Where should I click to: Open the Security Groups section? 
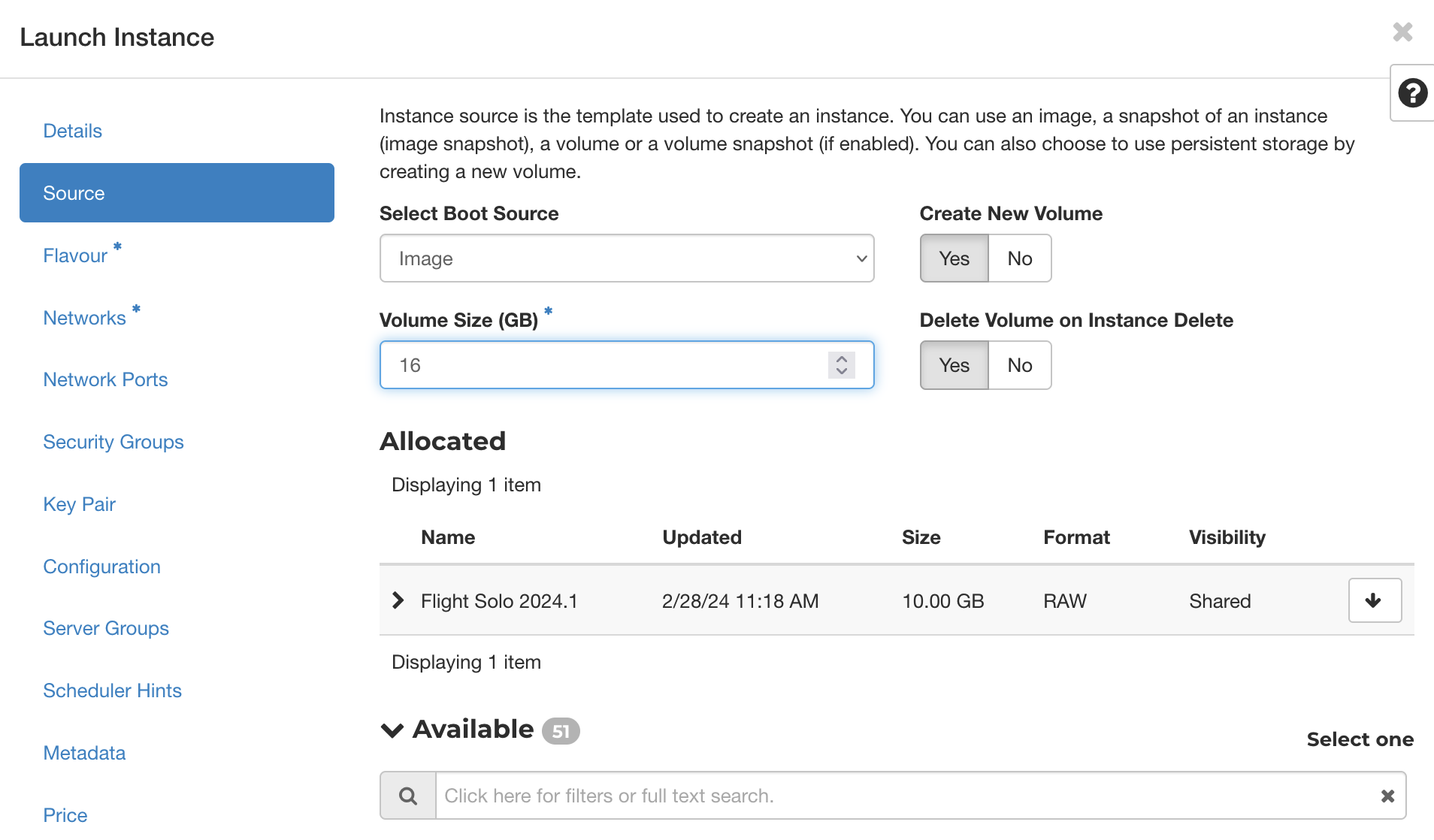pos(113,442)
